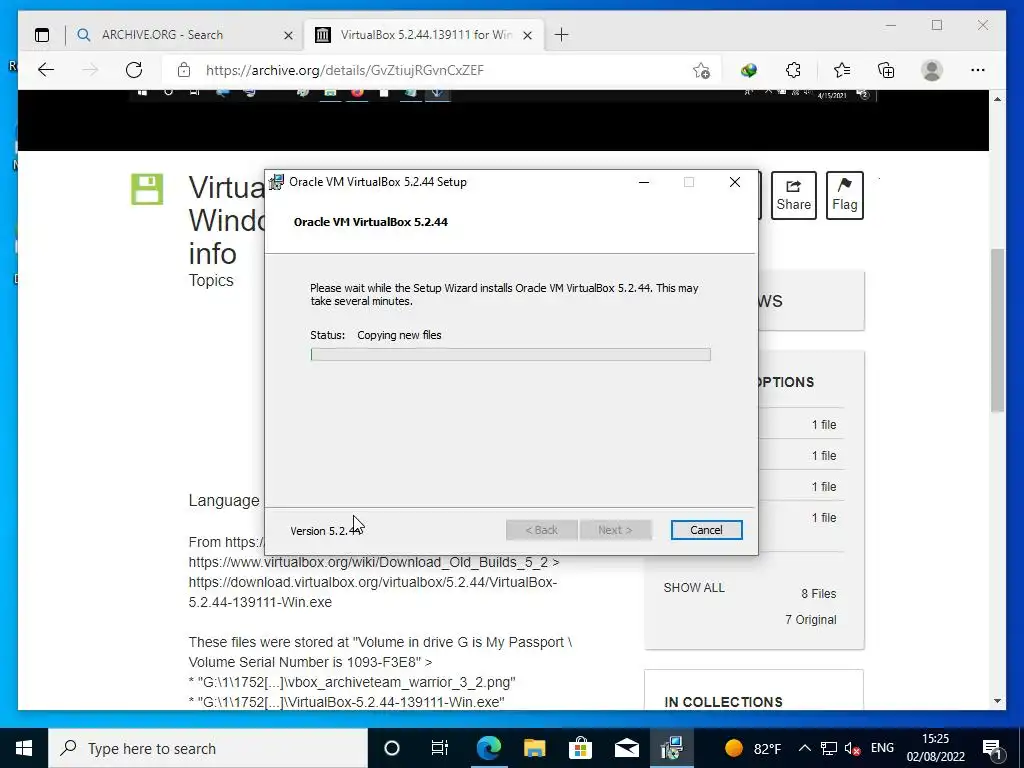
Task: Click the archive.org URL address bar
Action: point(345,70)
